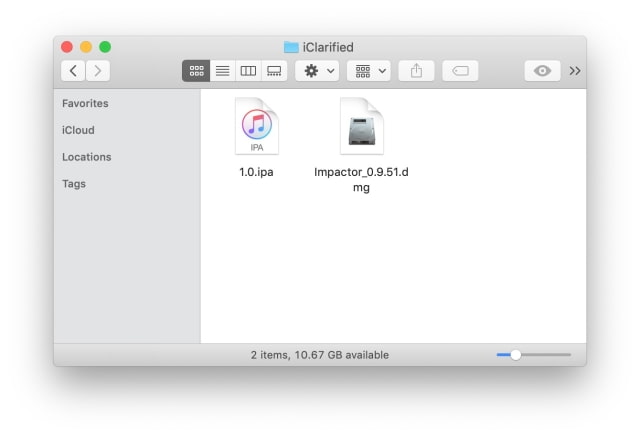Click the Quick Look eye button

543,71
